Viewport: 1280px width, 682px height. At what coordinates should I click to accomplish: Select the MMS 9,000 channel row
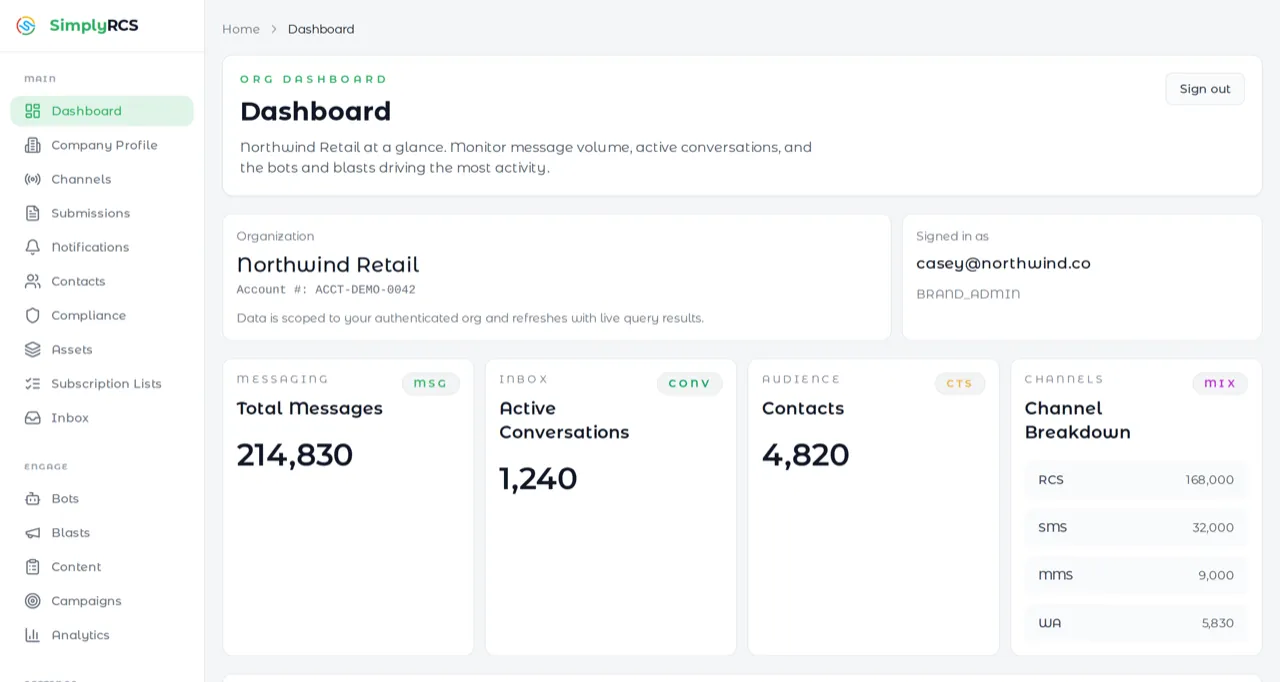(x=1136, y=575)
